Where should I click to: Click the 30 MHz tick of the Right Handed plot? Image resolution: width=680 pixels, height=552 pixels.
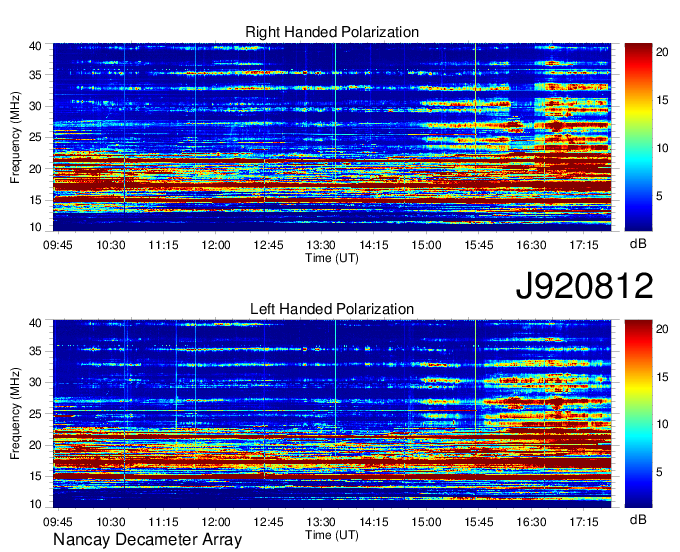[35, 106]
